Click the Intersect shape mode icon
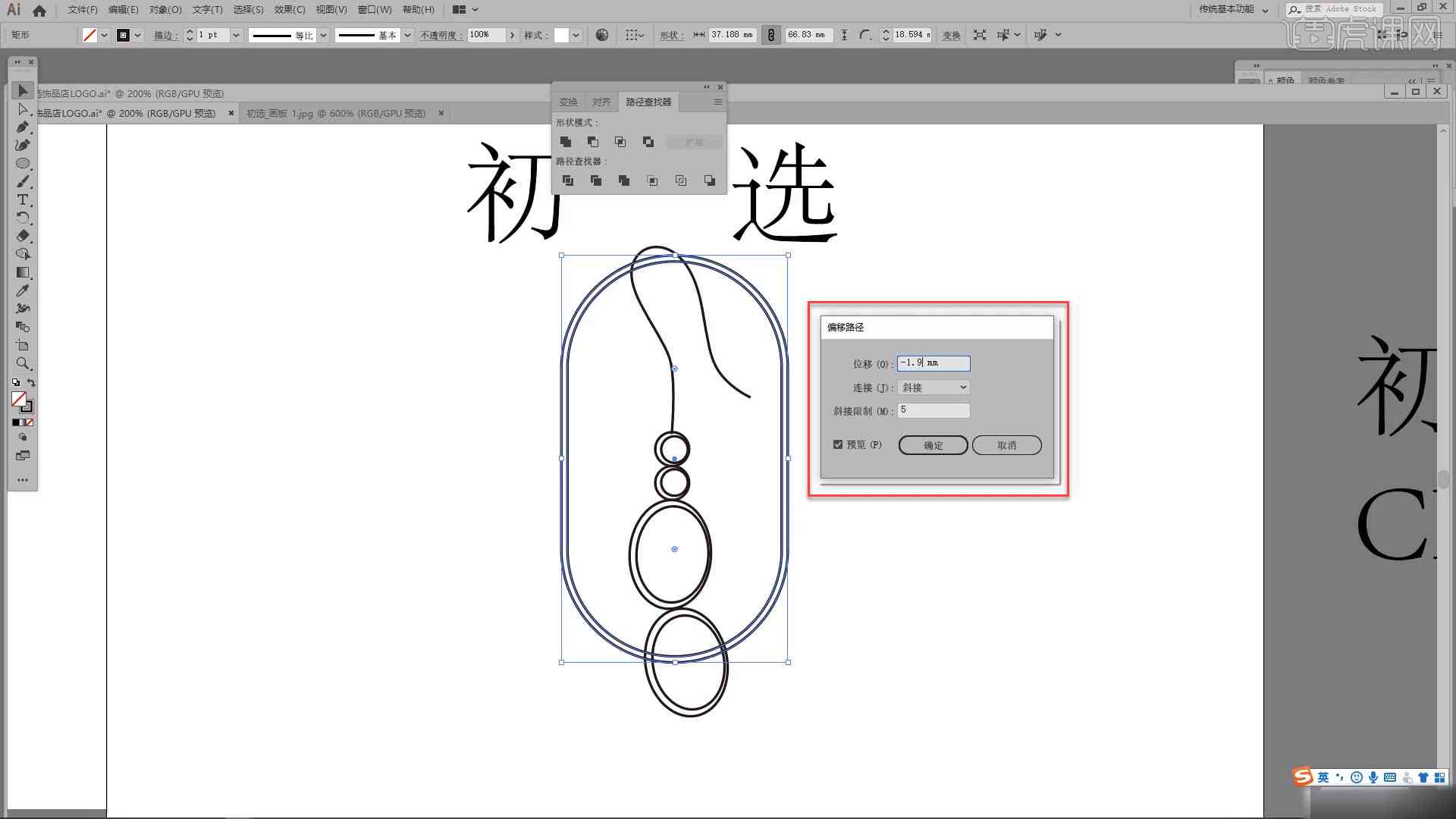The image size is (1456, 819). [x=620, y=141]
